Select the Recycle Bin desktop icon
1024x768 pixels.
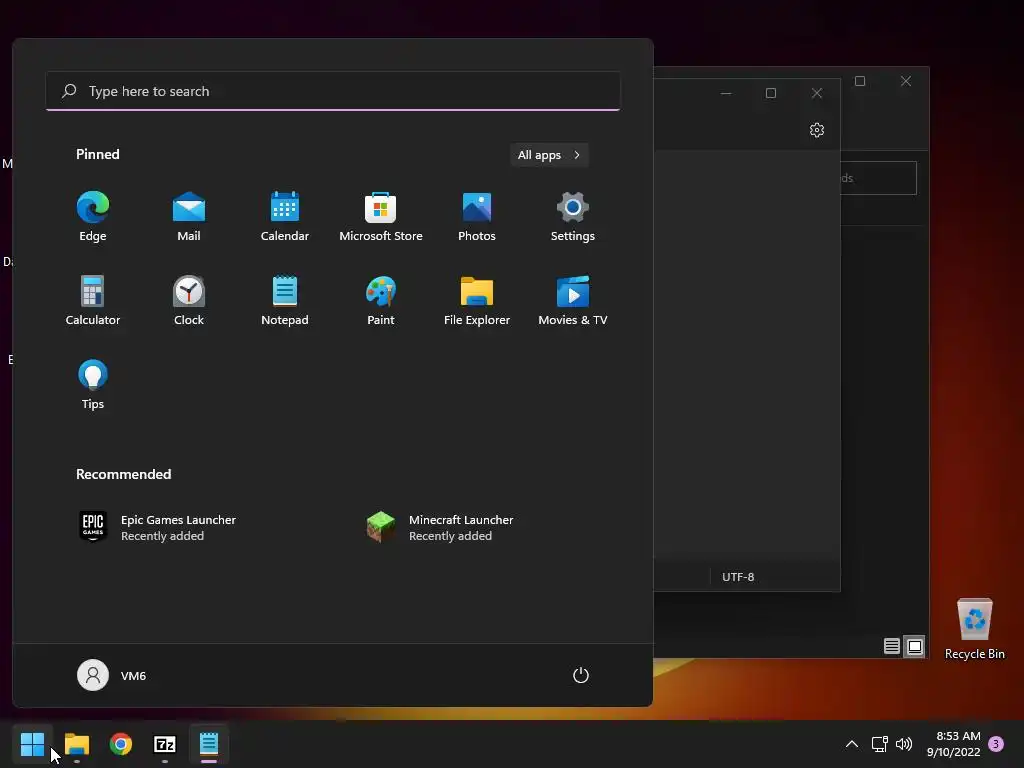coord(974,629)
